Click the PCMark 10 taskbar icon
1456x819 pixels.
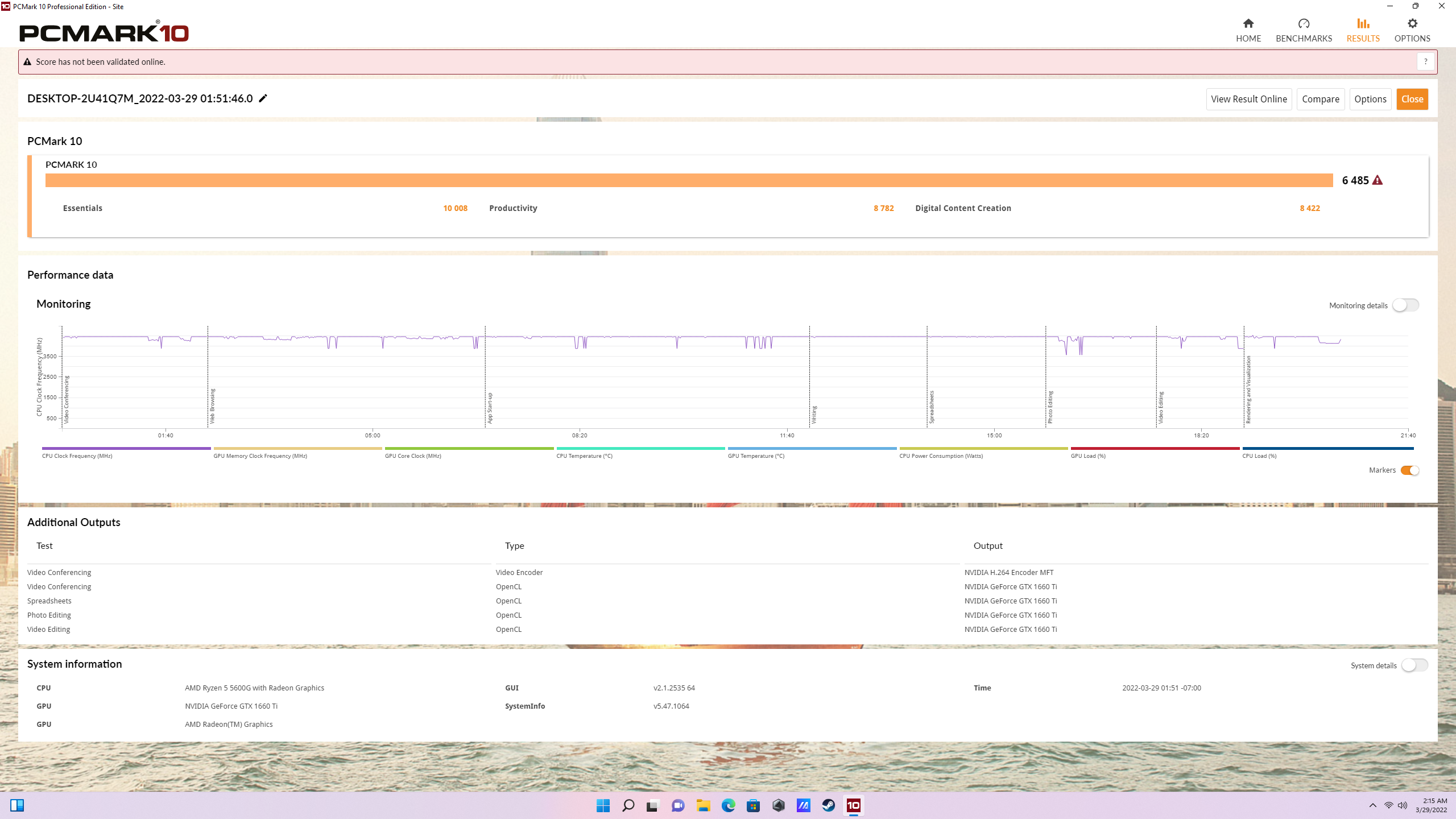click(x=853, y=805)
